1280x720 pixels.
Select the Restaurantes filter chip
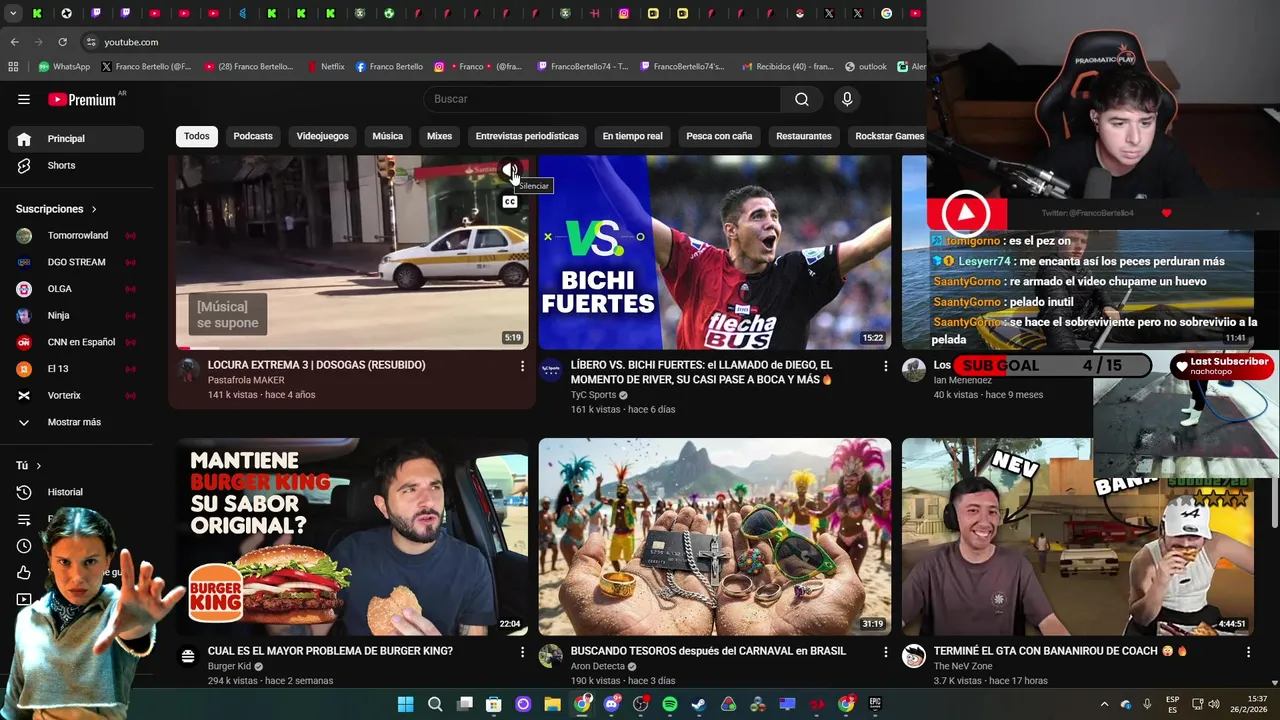[x=804, y=136]
